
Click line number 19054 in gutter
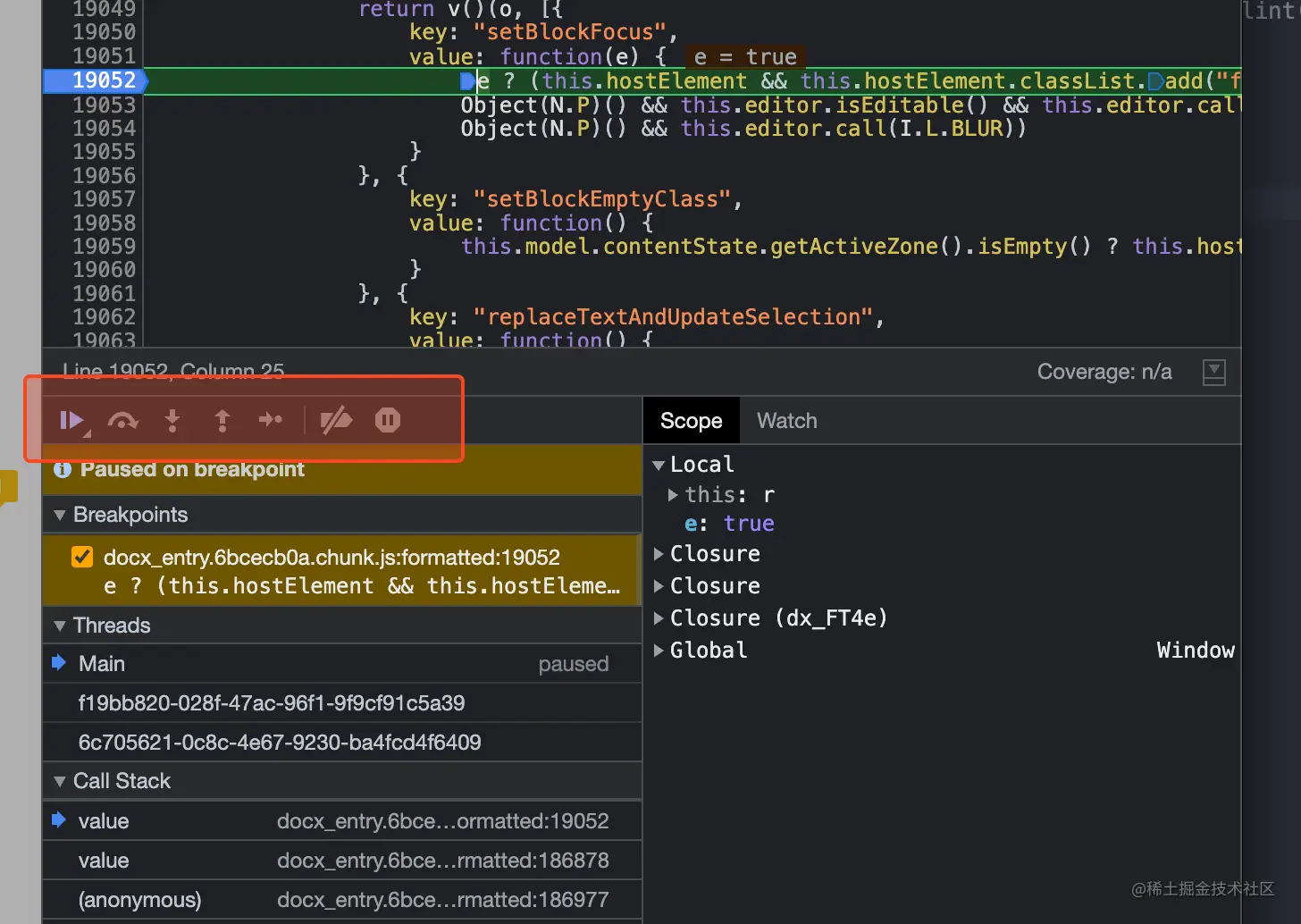(105, 128)
